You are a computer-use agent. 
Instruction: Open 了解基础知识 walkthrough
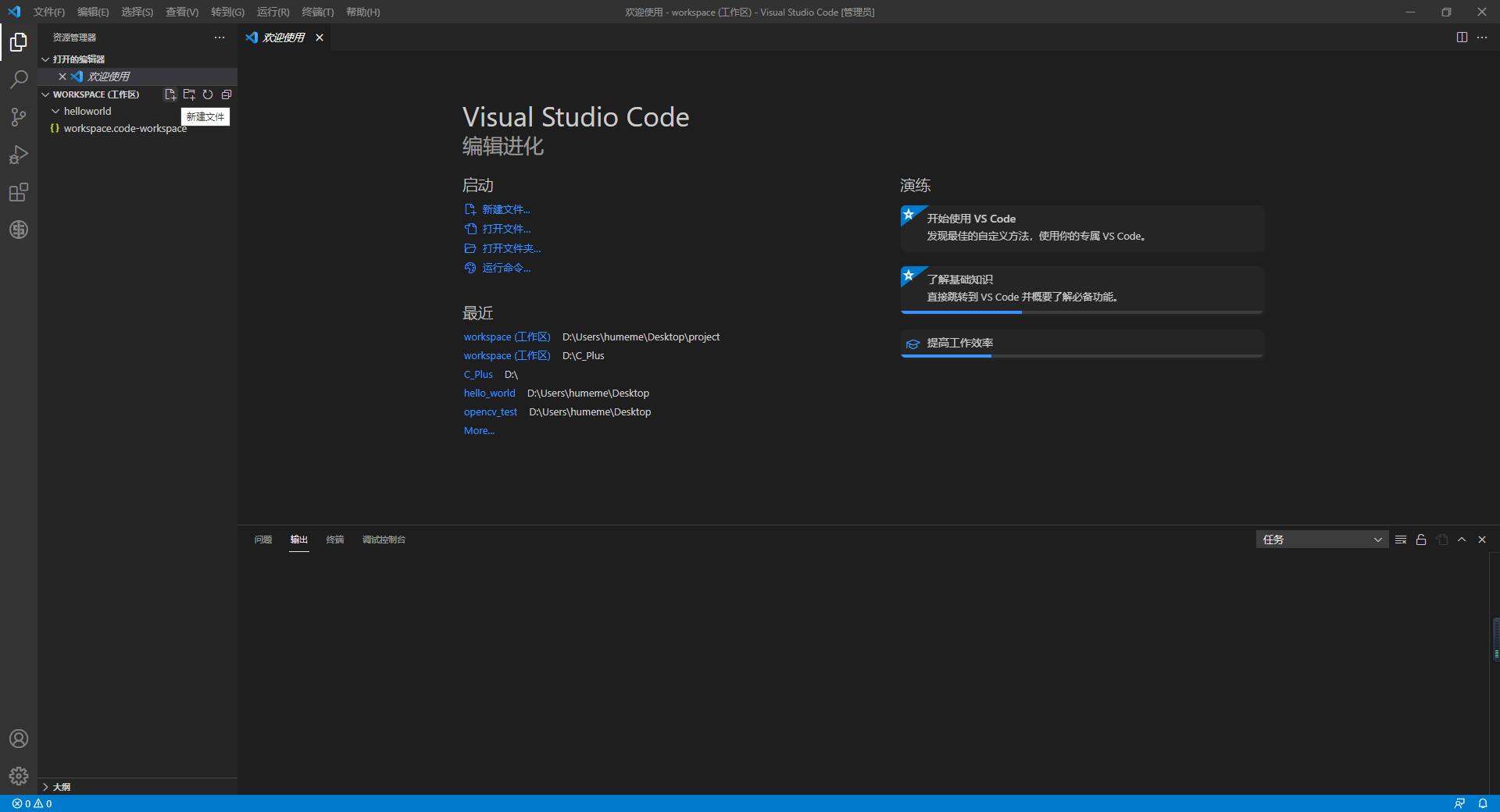[1082, 290]
